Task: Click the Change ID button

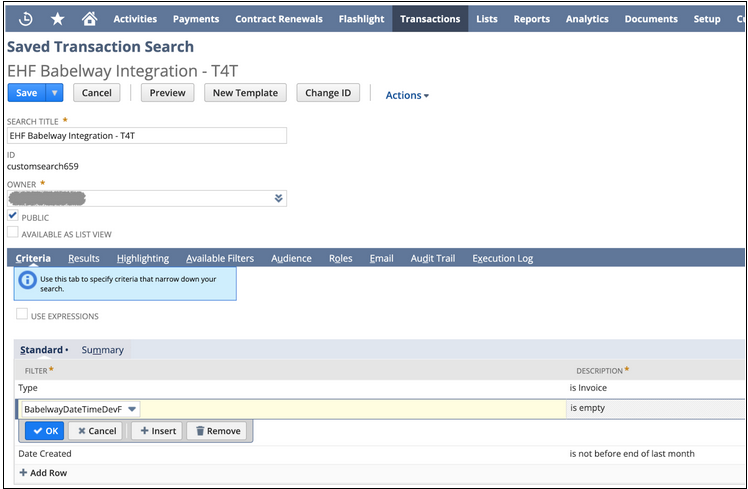Action: coord(328,93)
